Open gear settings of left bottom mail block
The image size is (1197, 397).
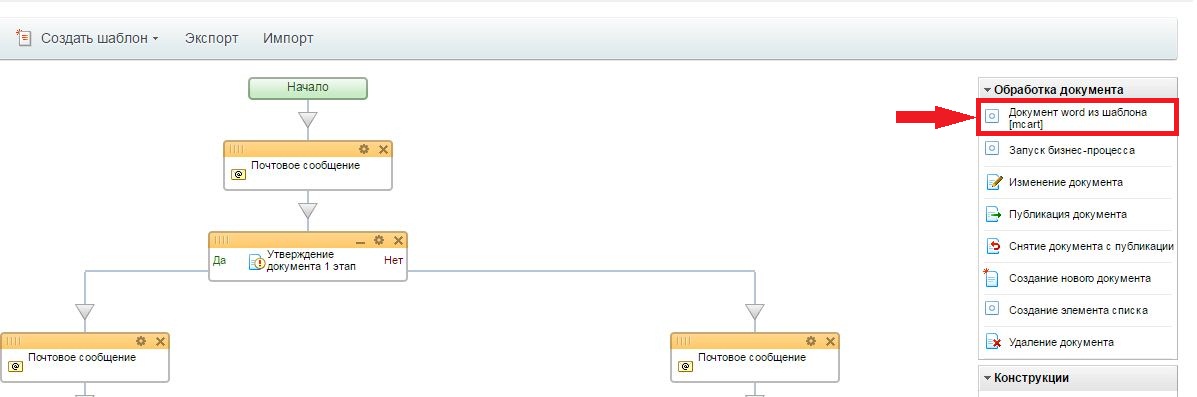(141, 341)
